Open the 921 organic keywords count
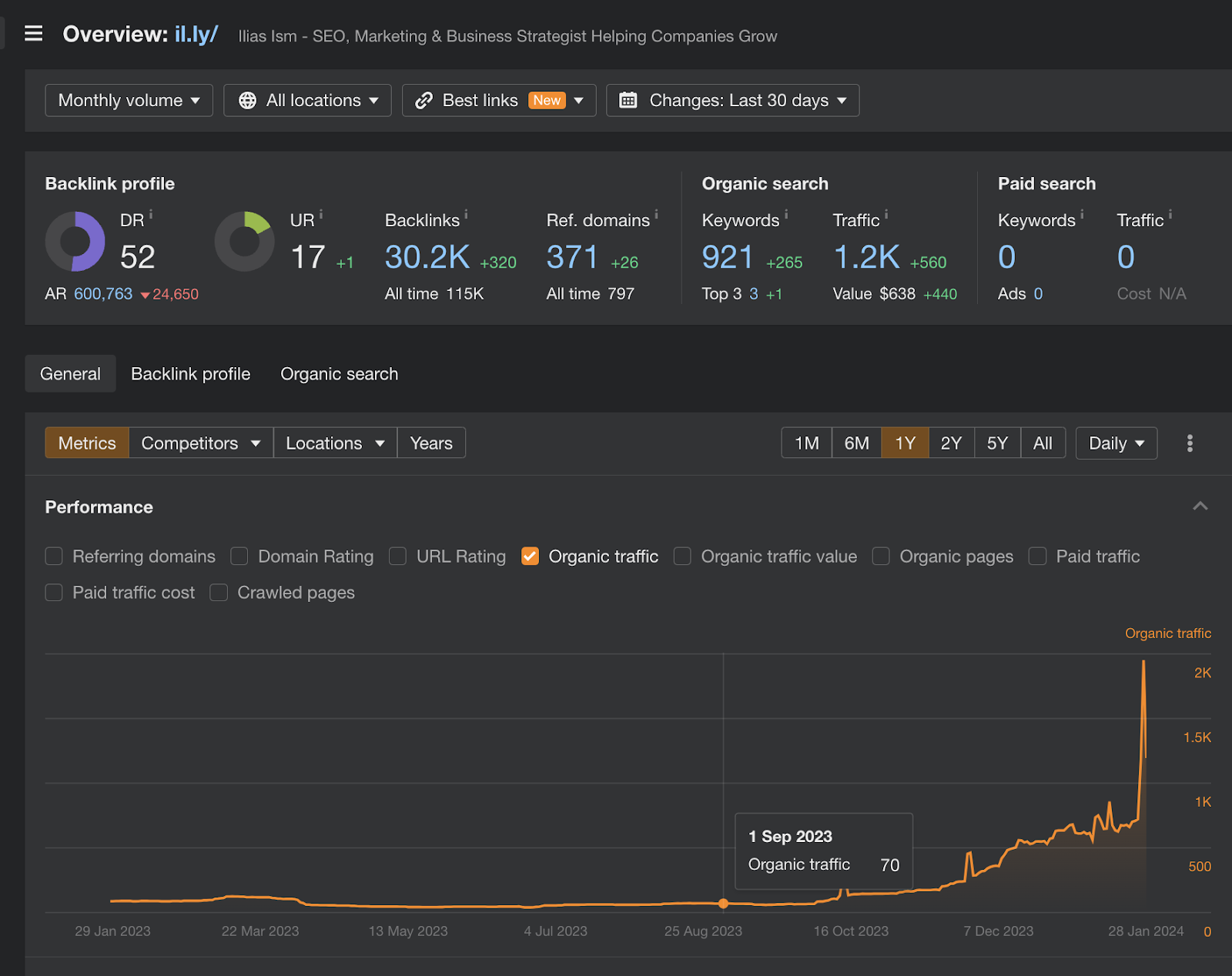 click(728, 257)
